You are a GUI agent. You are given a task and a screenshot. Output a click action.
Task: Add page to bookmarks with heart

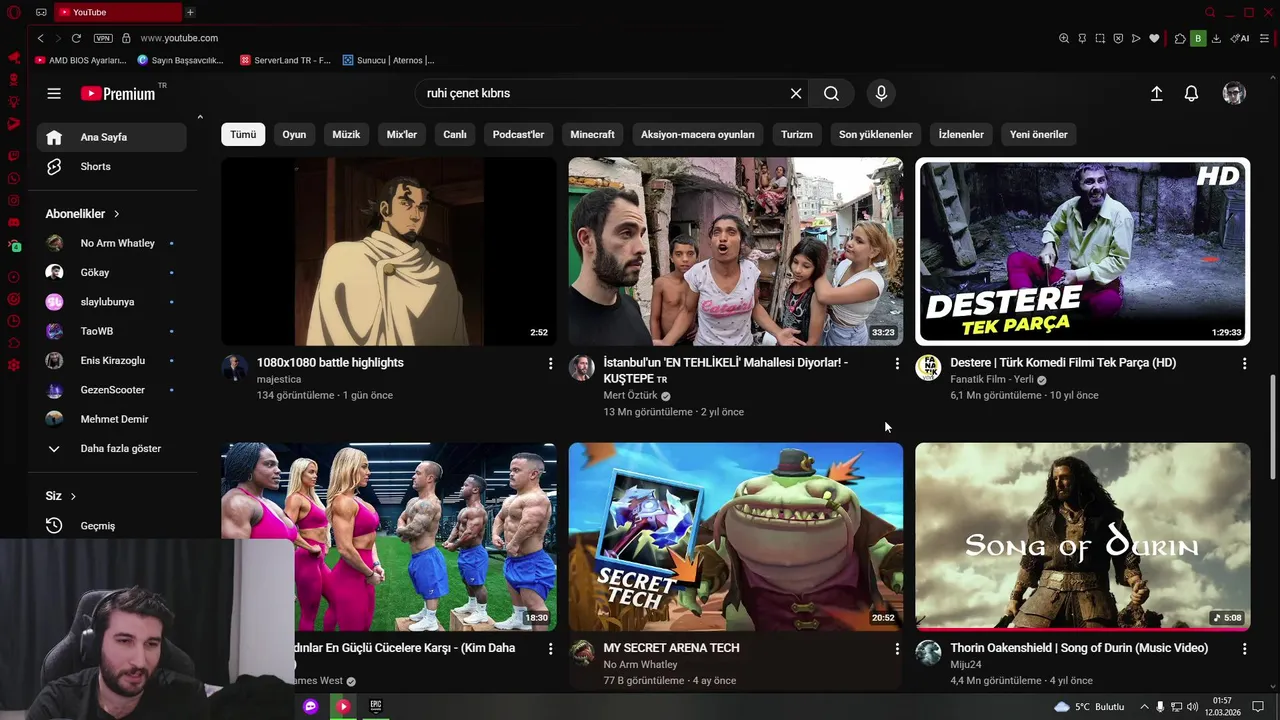[x=1154, y=38]
